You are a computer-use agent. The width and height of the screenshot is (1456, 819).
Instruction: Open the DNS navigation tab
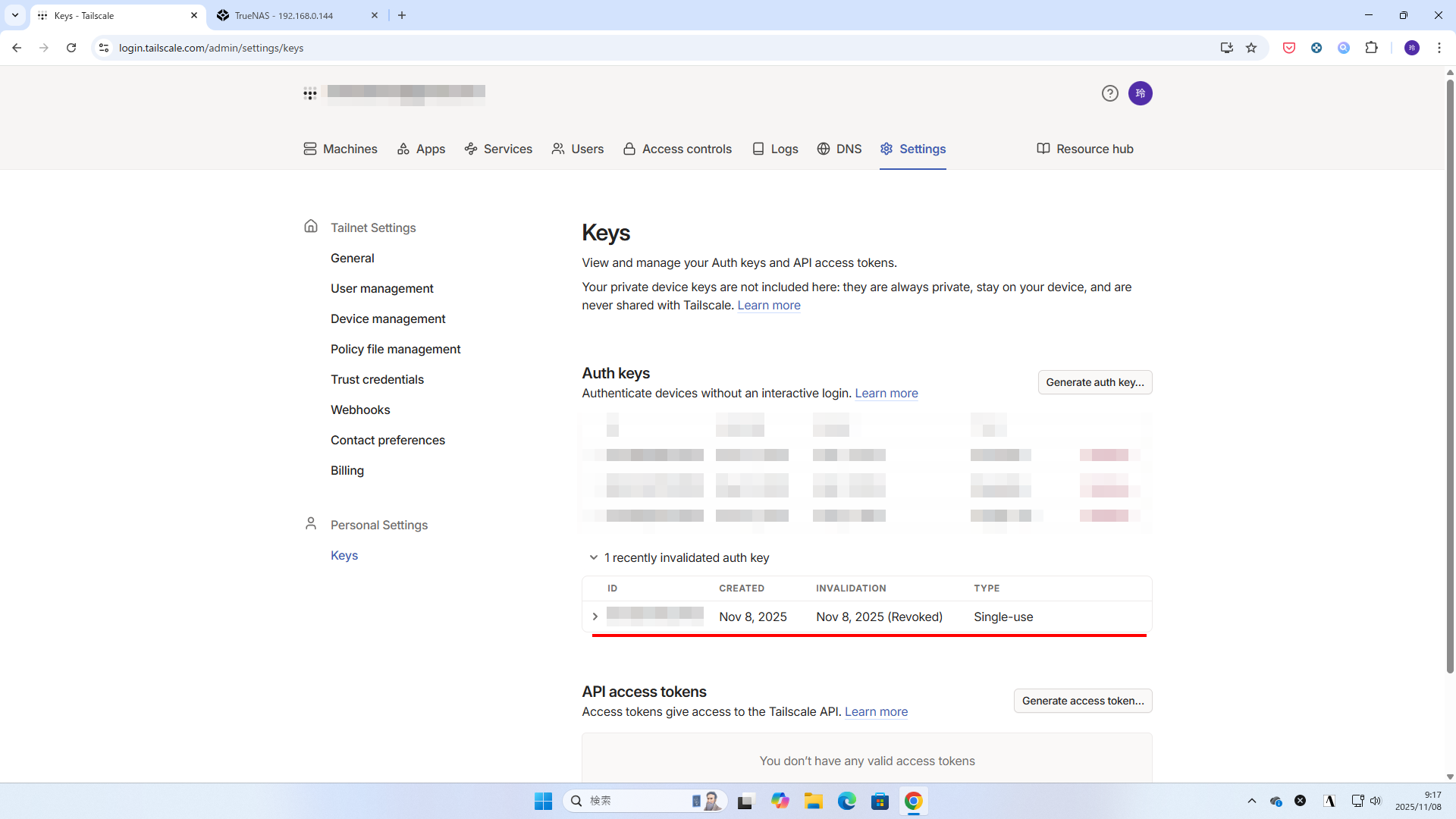point(839,149)
